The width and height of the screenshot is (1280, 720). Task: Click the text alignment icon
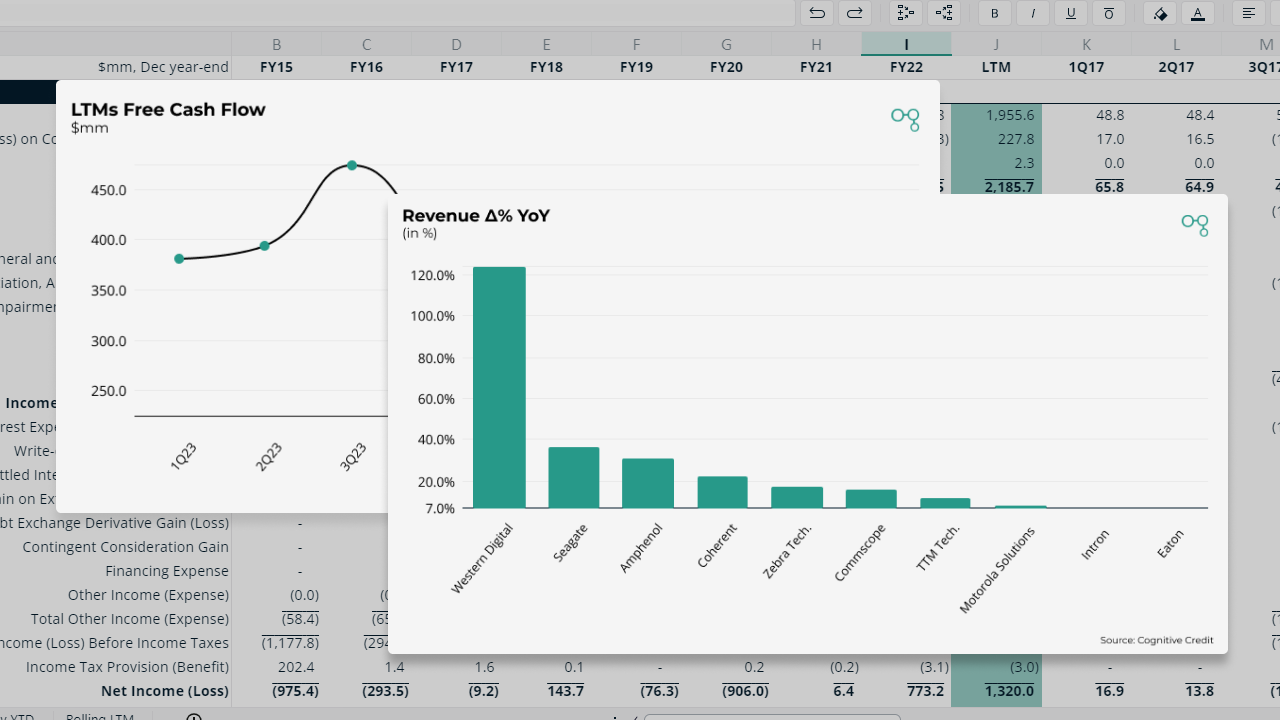1247,13
